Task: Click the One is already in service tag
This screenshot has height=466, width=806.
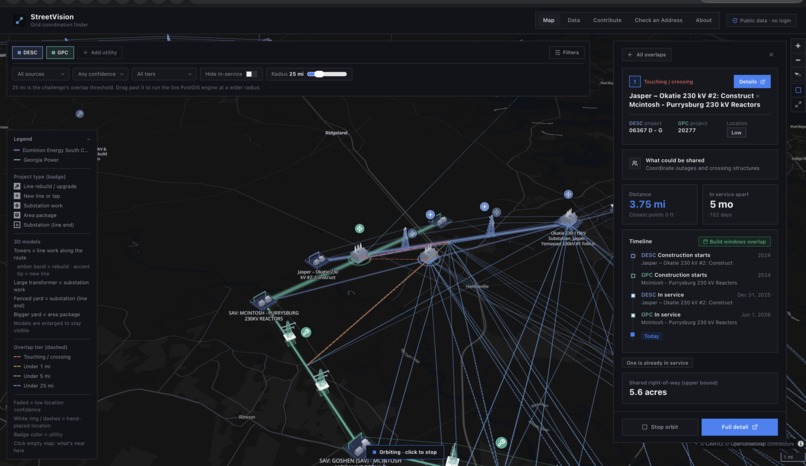Action: click(x=657, y=363)
